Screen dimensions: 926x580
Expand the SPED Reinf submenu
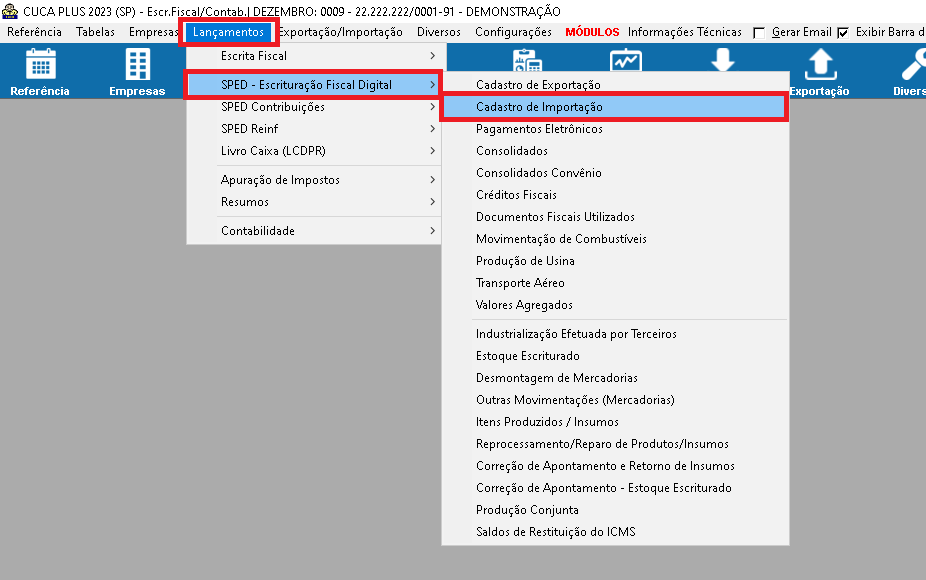point(314,129)
